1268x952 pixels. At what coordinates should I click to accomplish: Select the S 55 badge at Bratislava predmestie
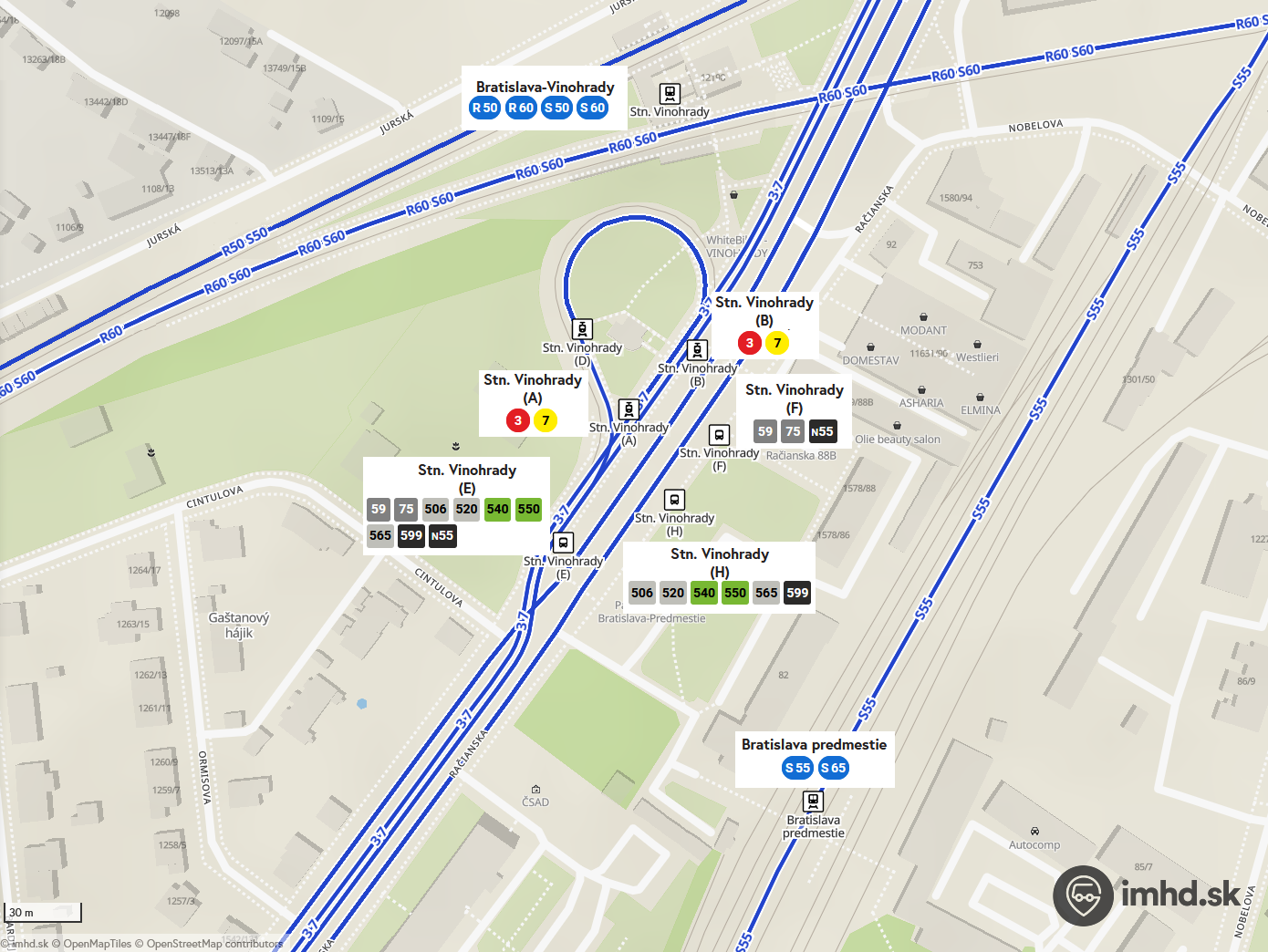coord(798,768)
